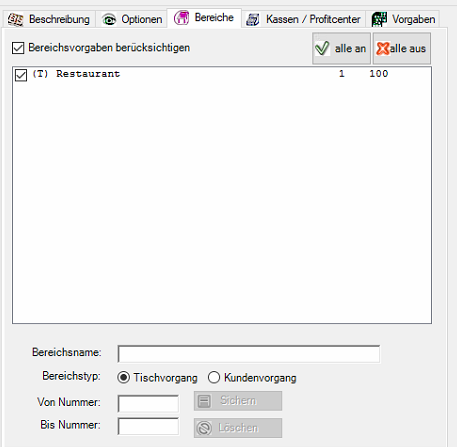Select the Tischvorgang radio button
Screen dimensions: 457x447
point(123,378)
